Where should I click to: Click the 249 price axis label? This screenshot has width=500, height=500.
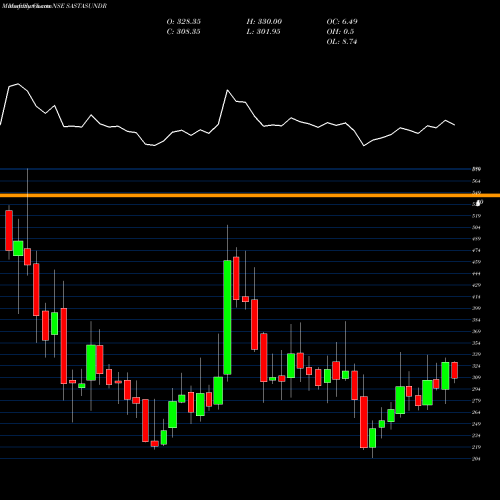pos(476,424)
